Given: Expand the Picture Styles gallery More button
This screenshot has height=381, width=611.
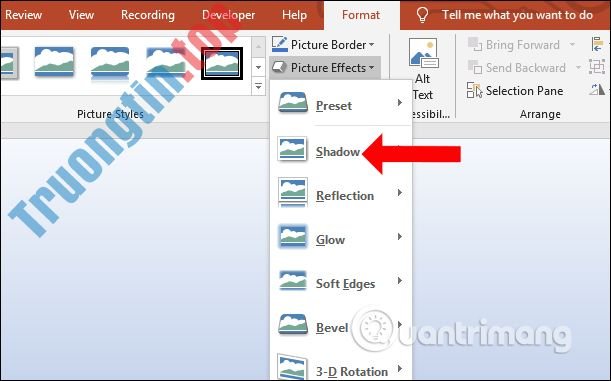Looking at the screenshot, I should pos(258,86).
